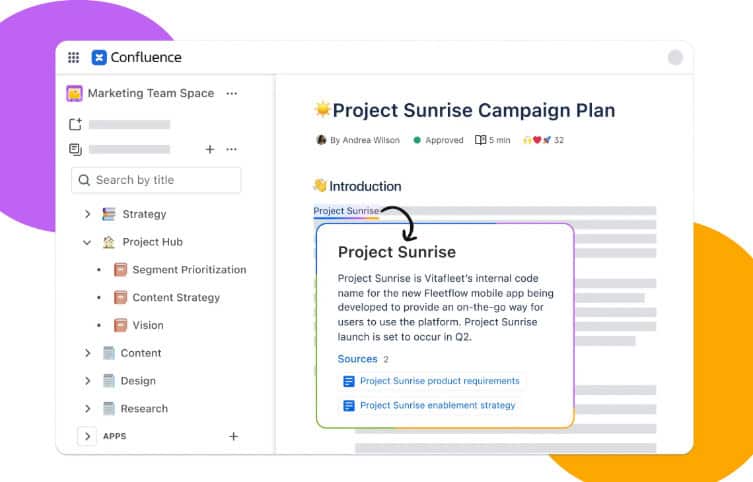This screenshot has height=482, width=753.
Task: Click the emoji reactions count
Action: [x=543, y=140]
